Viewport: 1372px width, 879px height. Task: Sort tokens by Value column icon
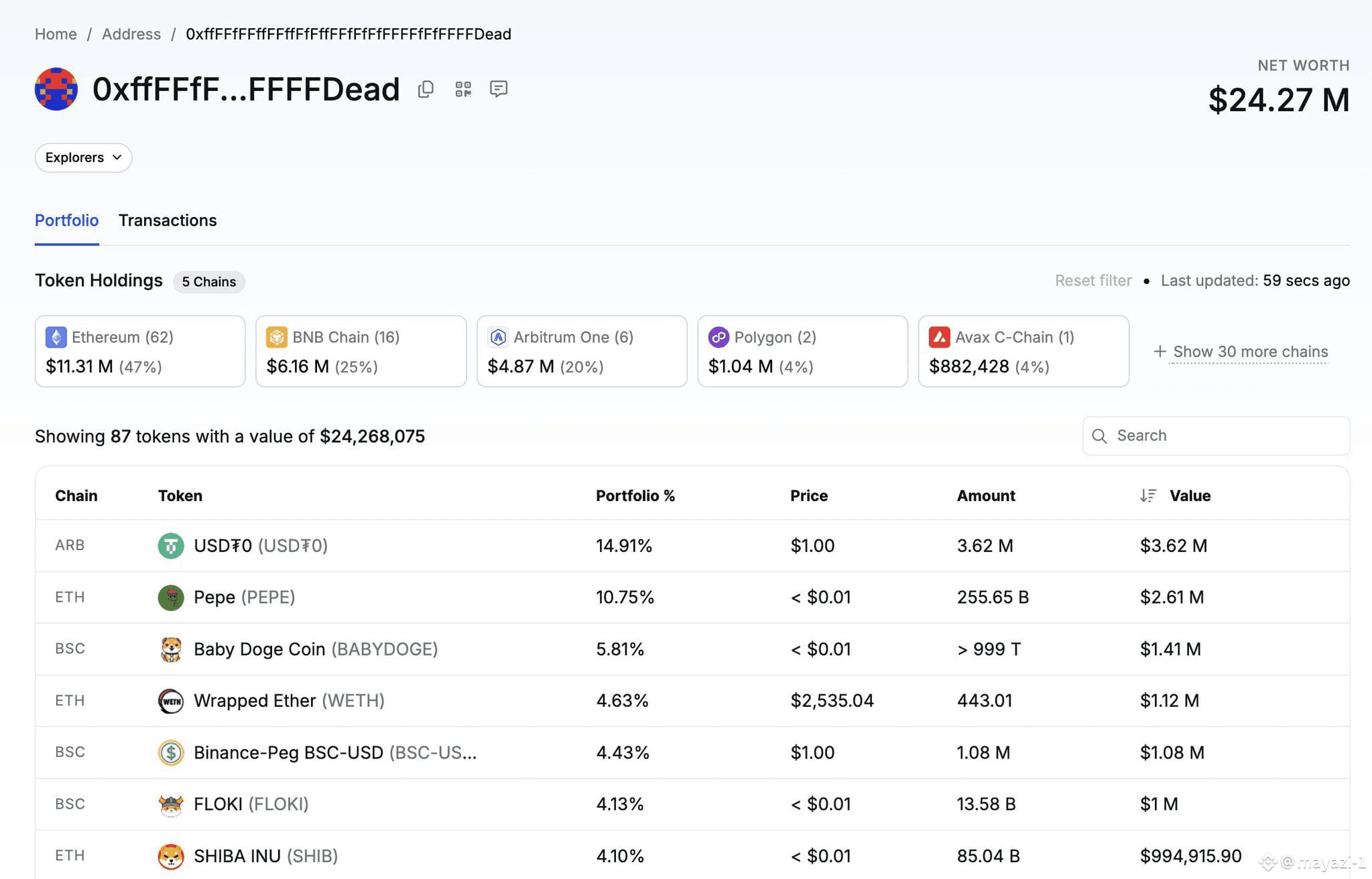pyautogui.click(x=1148, y=496)
